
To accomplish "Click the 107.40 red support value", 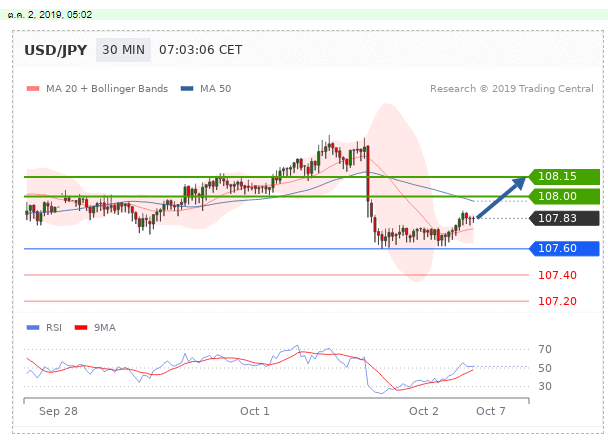I will (557, 275).
